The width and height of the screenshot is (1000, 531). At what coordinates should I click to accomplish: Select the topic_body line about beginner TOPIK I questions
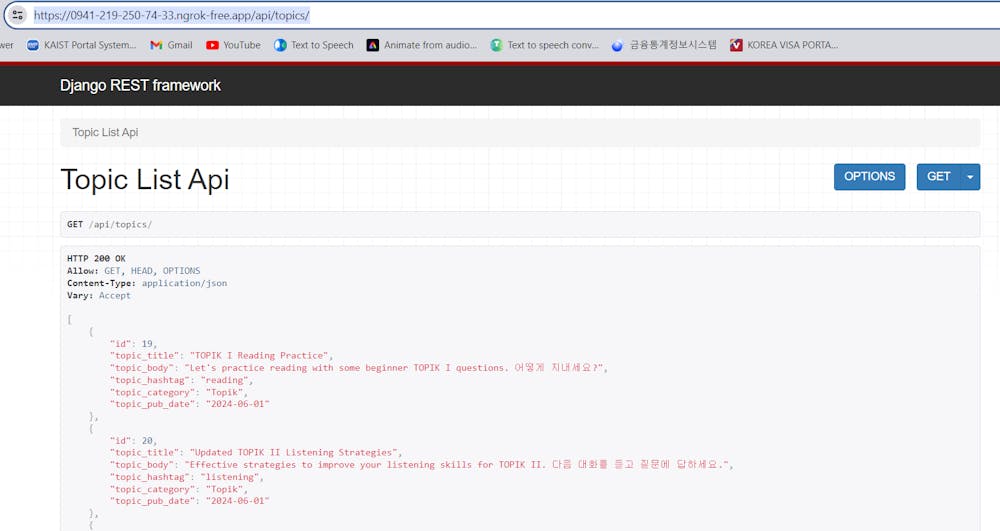point(358,368)
